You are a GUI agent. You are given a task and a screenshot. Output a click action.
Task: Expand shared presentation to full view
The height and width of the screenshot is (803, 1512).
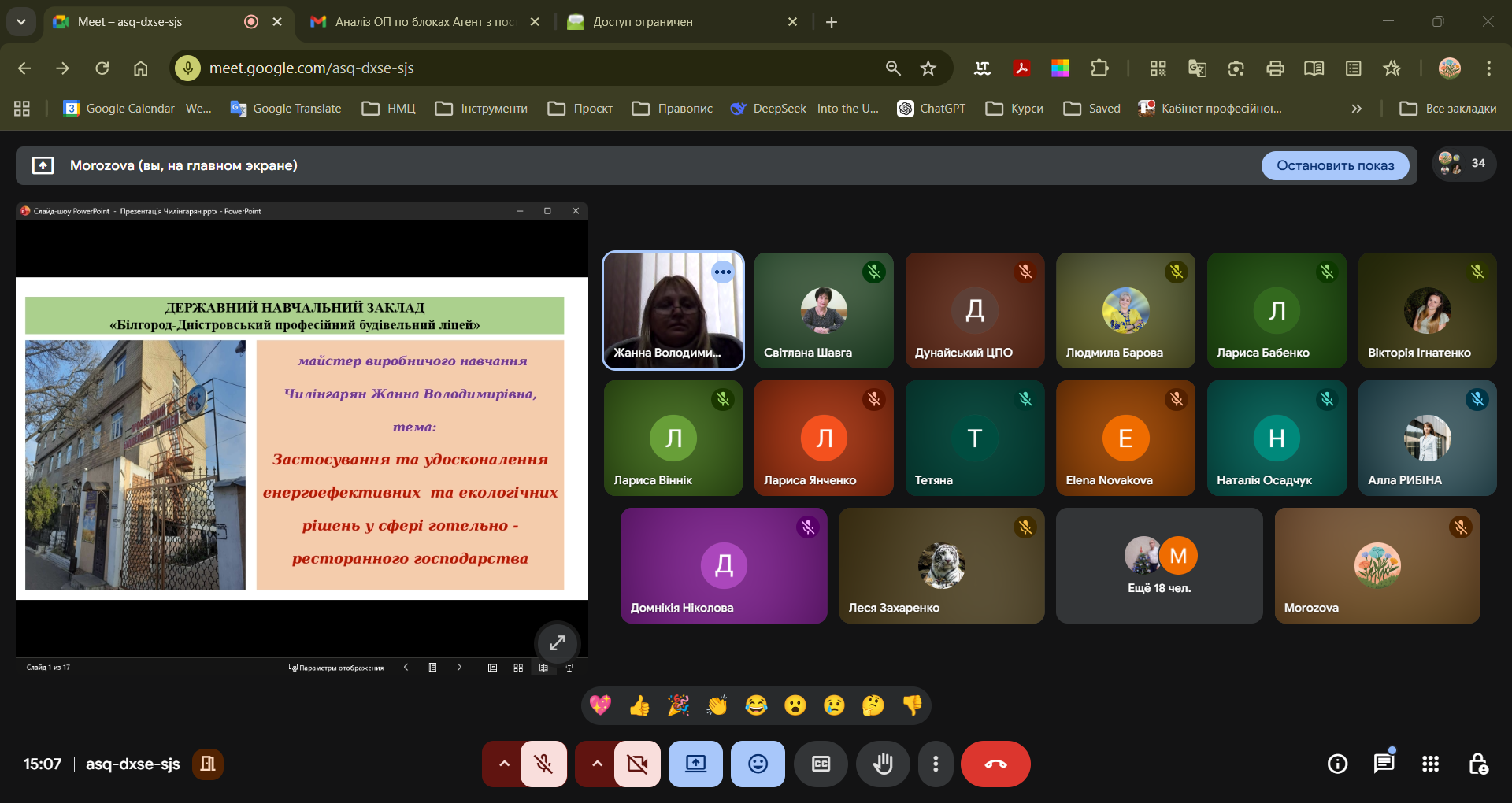(557, 643)
